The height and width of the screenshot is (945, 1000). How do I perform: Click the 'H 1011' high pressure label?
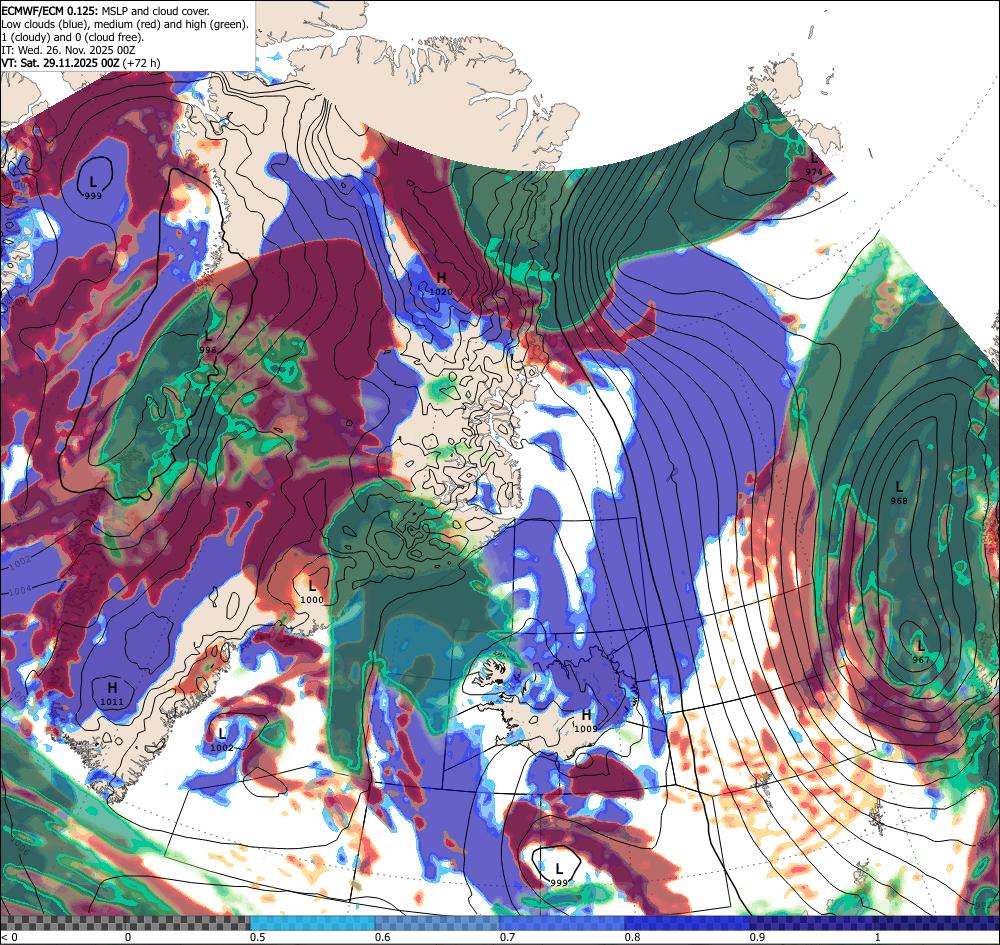112,694
